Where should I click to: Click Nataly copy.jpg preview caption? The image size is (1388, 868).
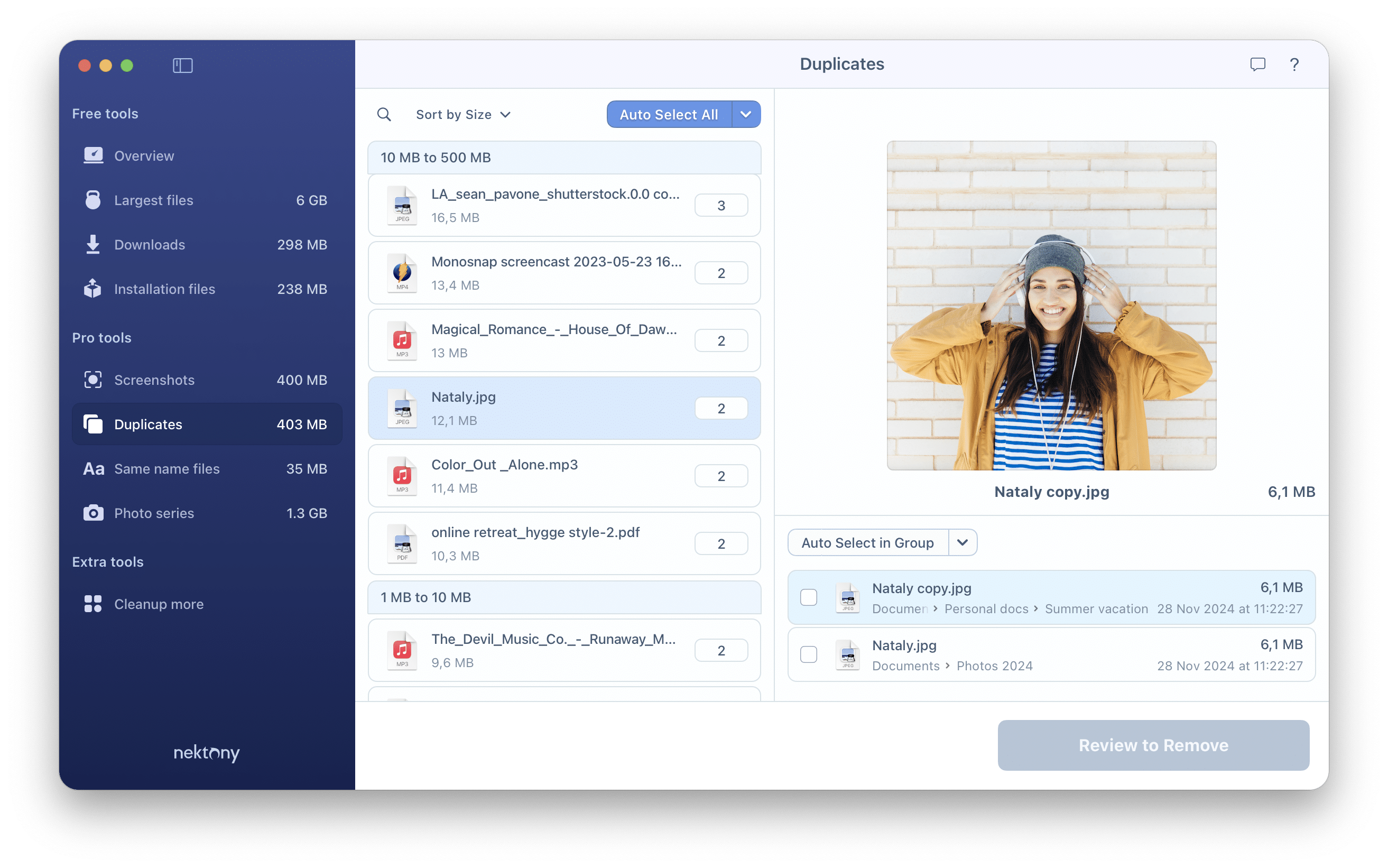[1052, 492]
